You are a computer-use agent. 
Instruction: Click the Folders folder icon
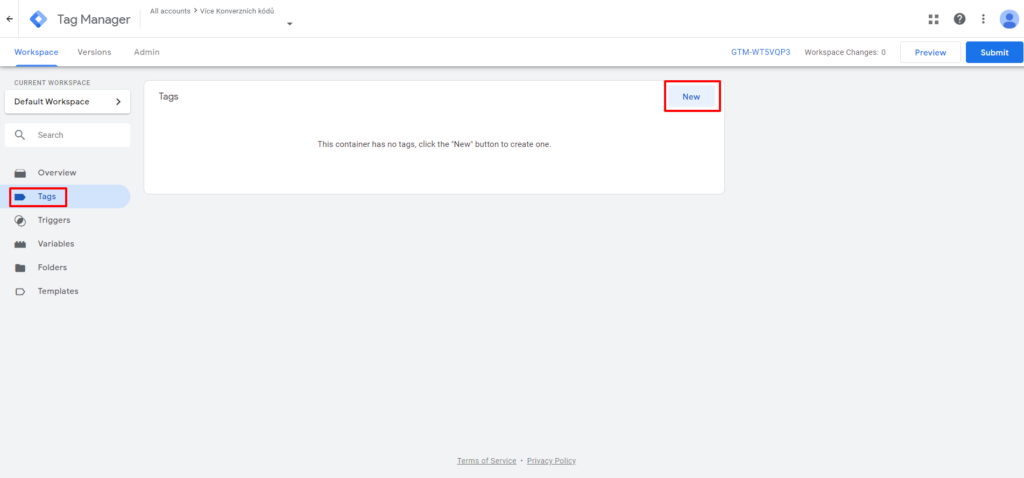pos(20,268)
